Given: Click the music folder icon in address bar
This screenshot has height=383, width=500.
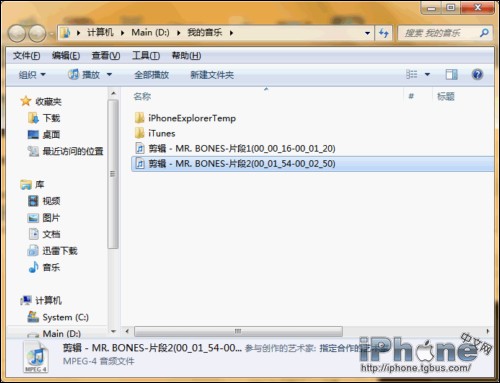Looking at the screenshot, I should coord(66,33).
